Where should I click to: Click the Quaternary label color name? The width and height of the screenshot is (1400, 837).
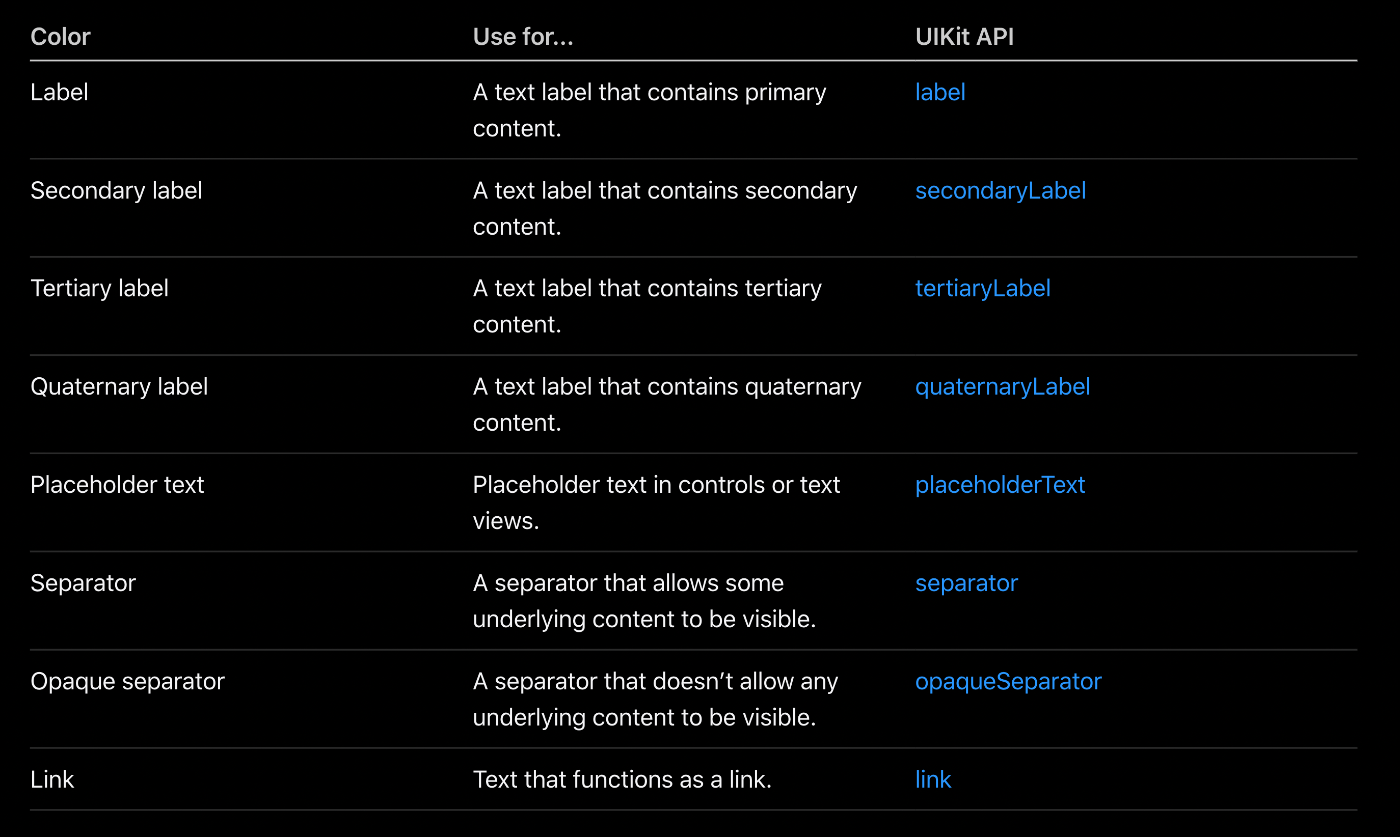119,386
